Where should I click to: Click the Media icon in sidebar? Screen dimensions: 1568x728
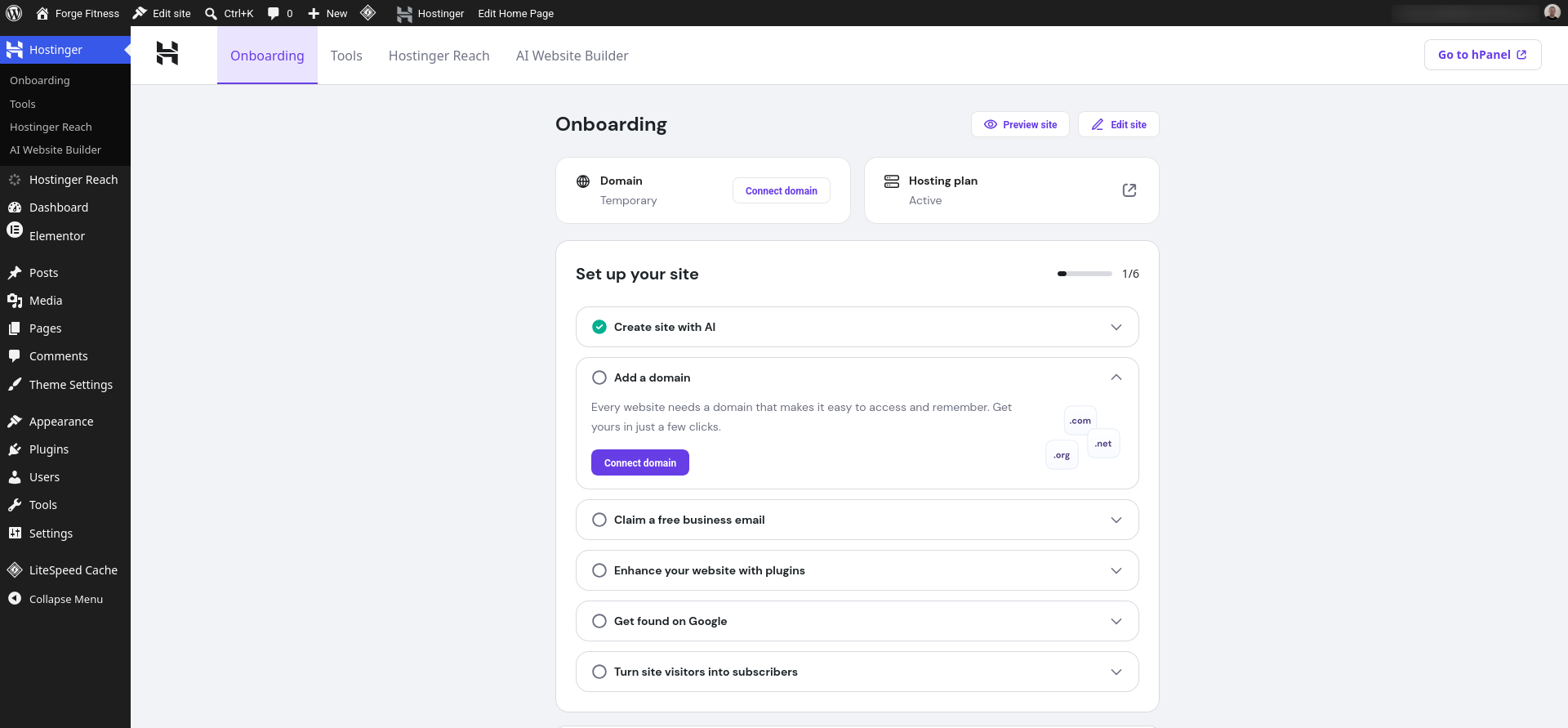(15, 301)
